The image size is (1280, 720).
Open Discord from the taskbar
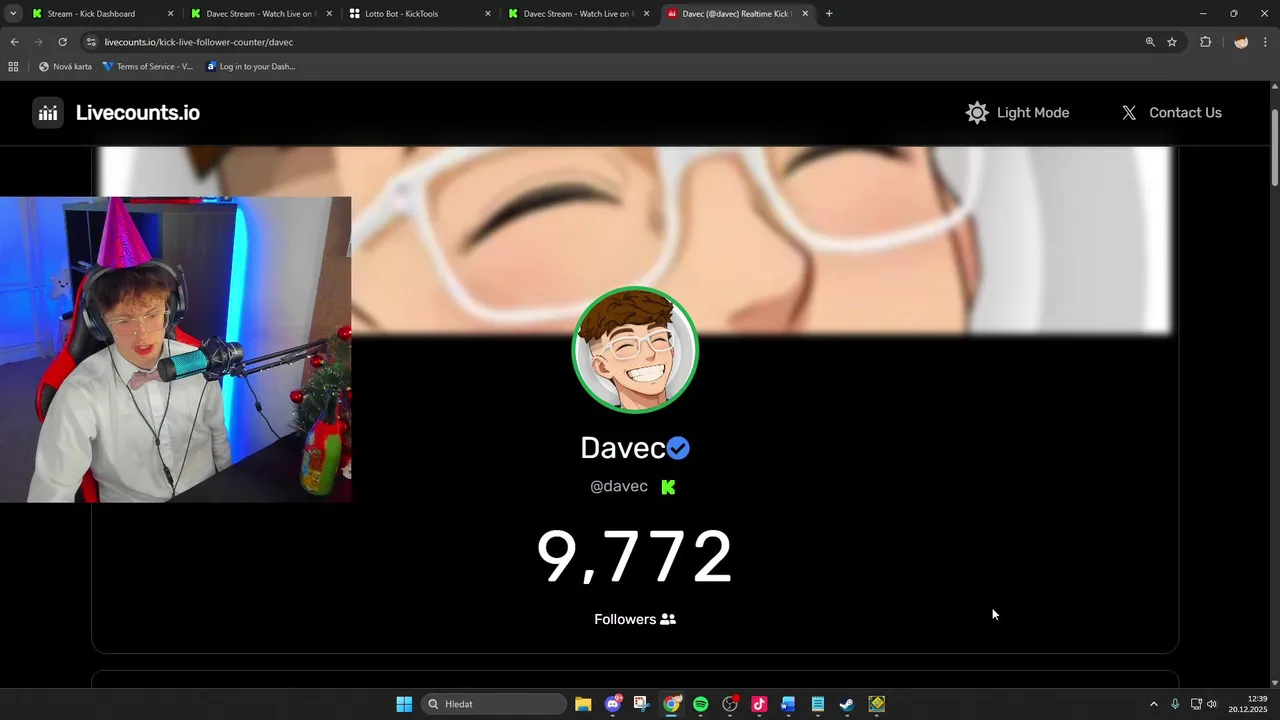[613, 704]
